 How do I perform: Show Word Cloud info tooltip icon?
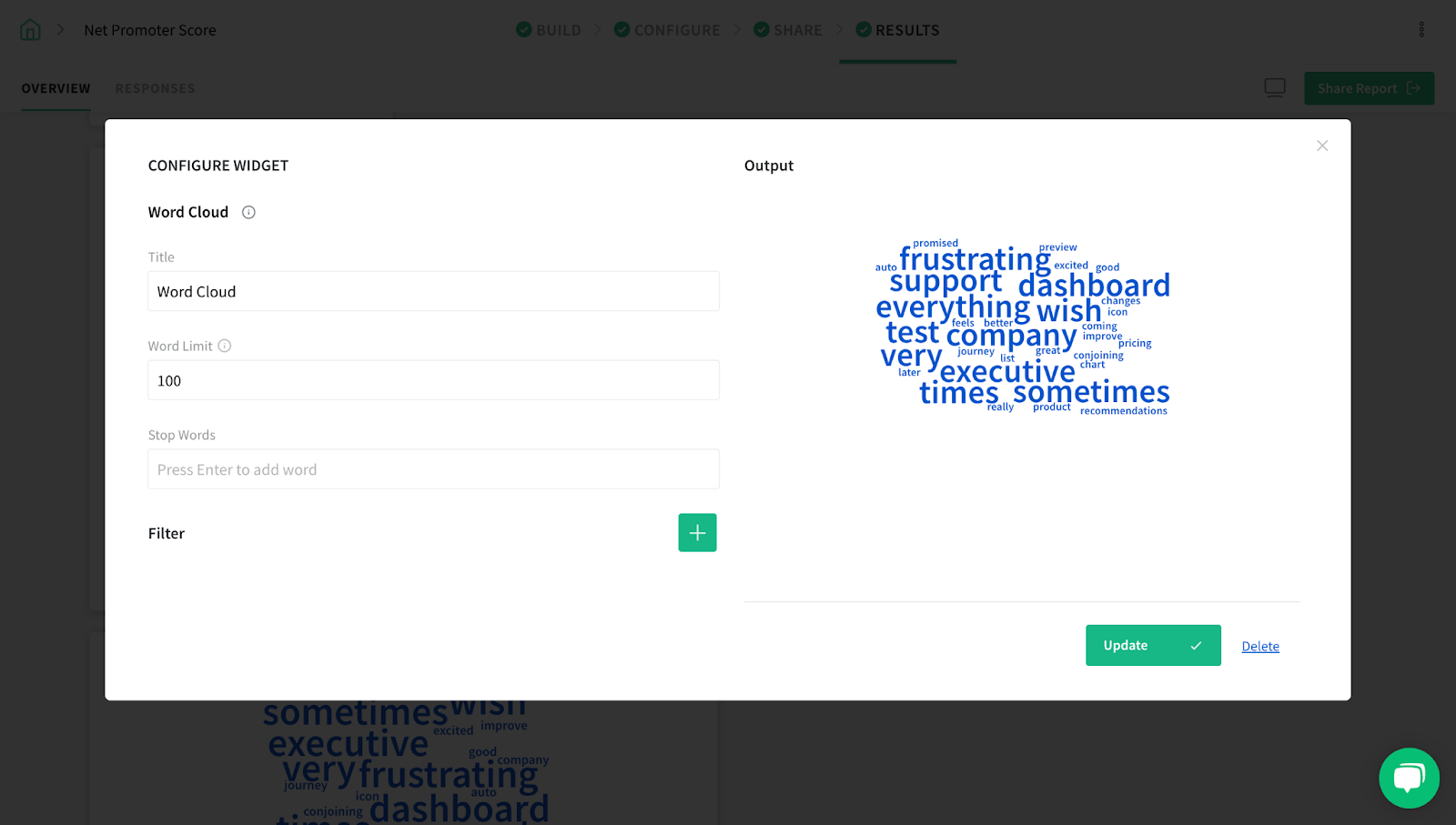click(x=248, y=212)
